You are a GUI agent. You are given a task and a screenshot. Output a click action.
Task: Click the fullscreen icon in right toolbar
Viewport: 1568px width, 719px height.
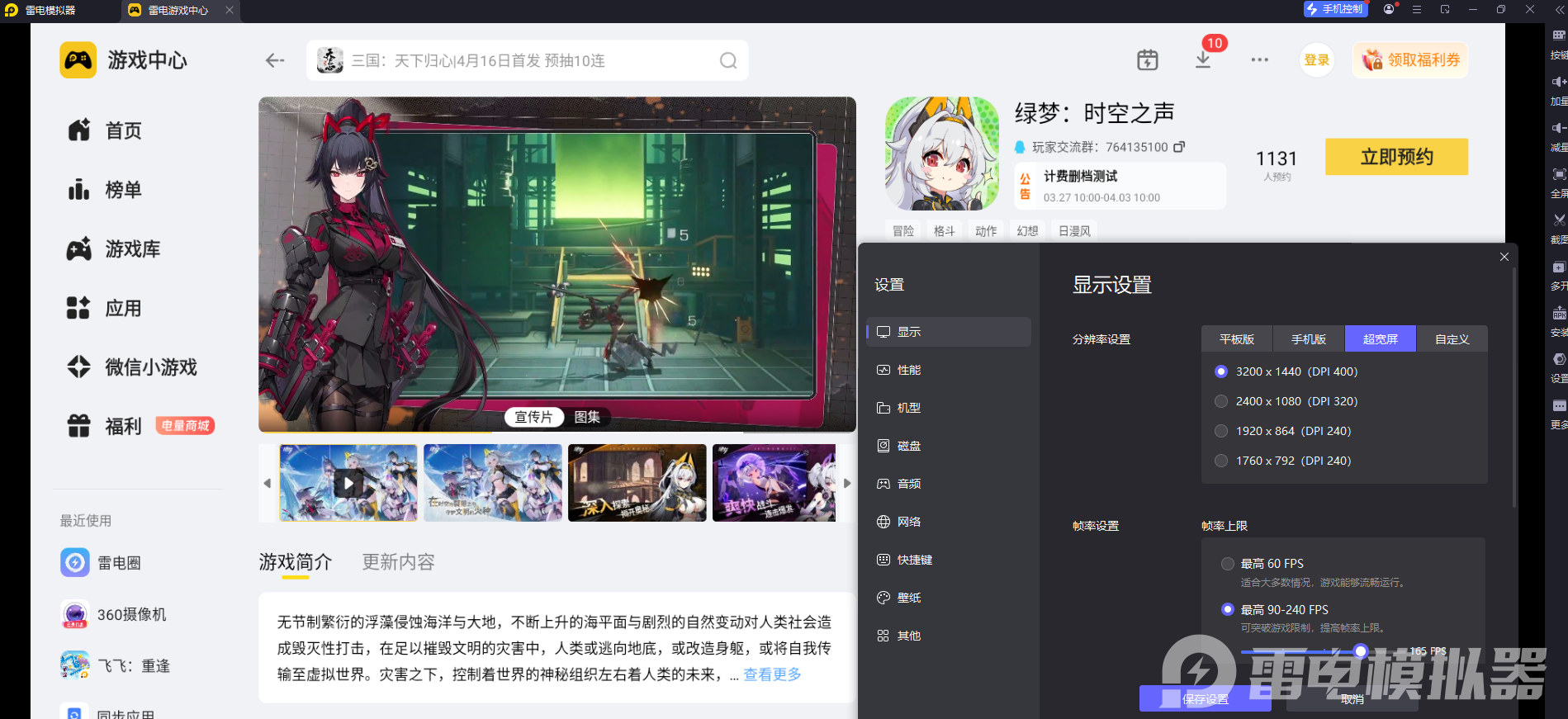[1558, 174]
